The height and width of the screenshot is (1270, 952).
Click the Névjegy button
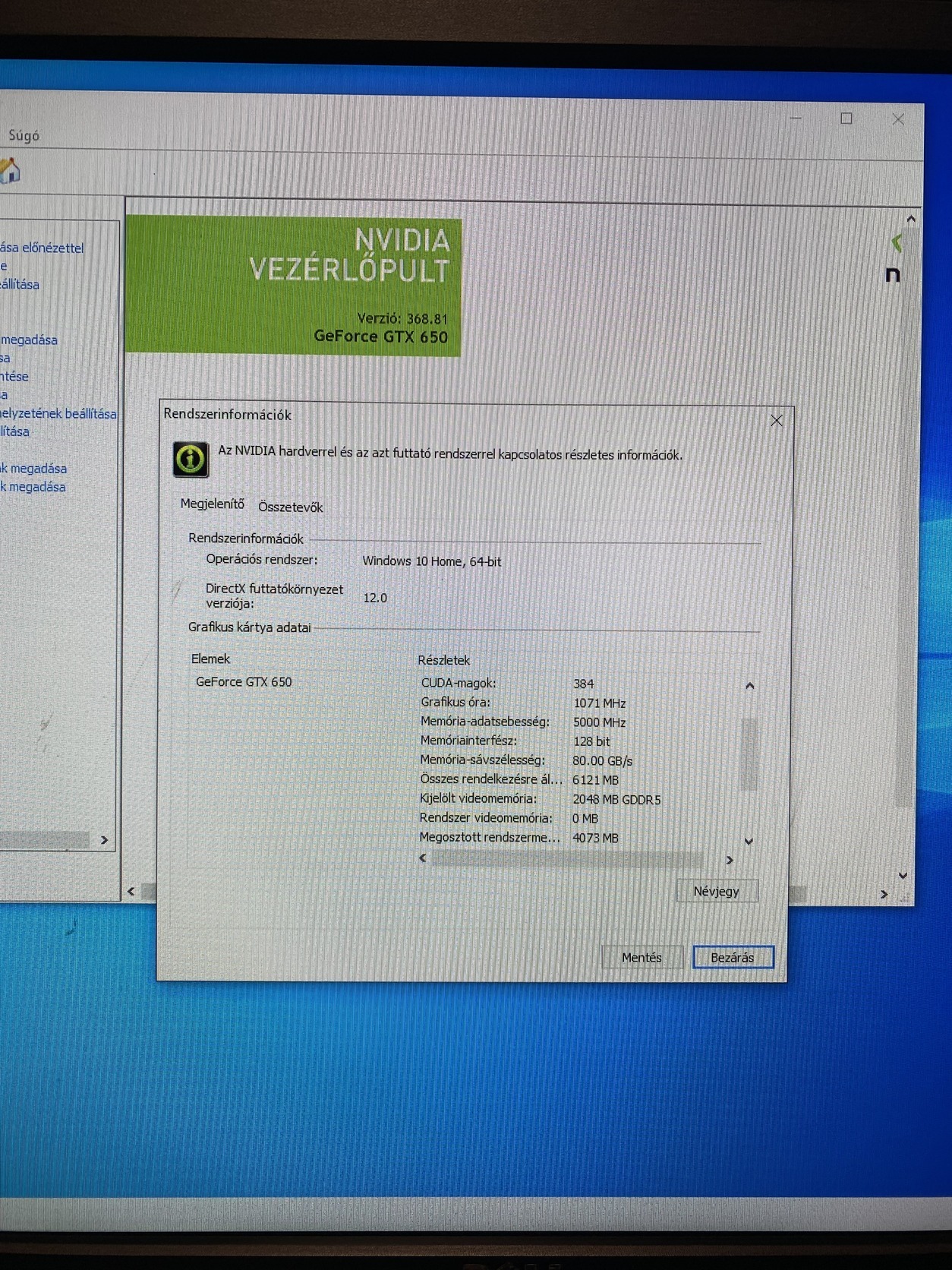tap(717, 891)
